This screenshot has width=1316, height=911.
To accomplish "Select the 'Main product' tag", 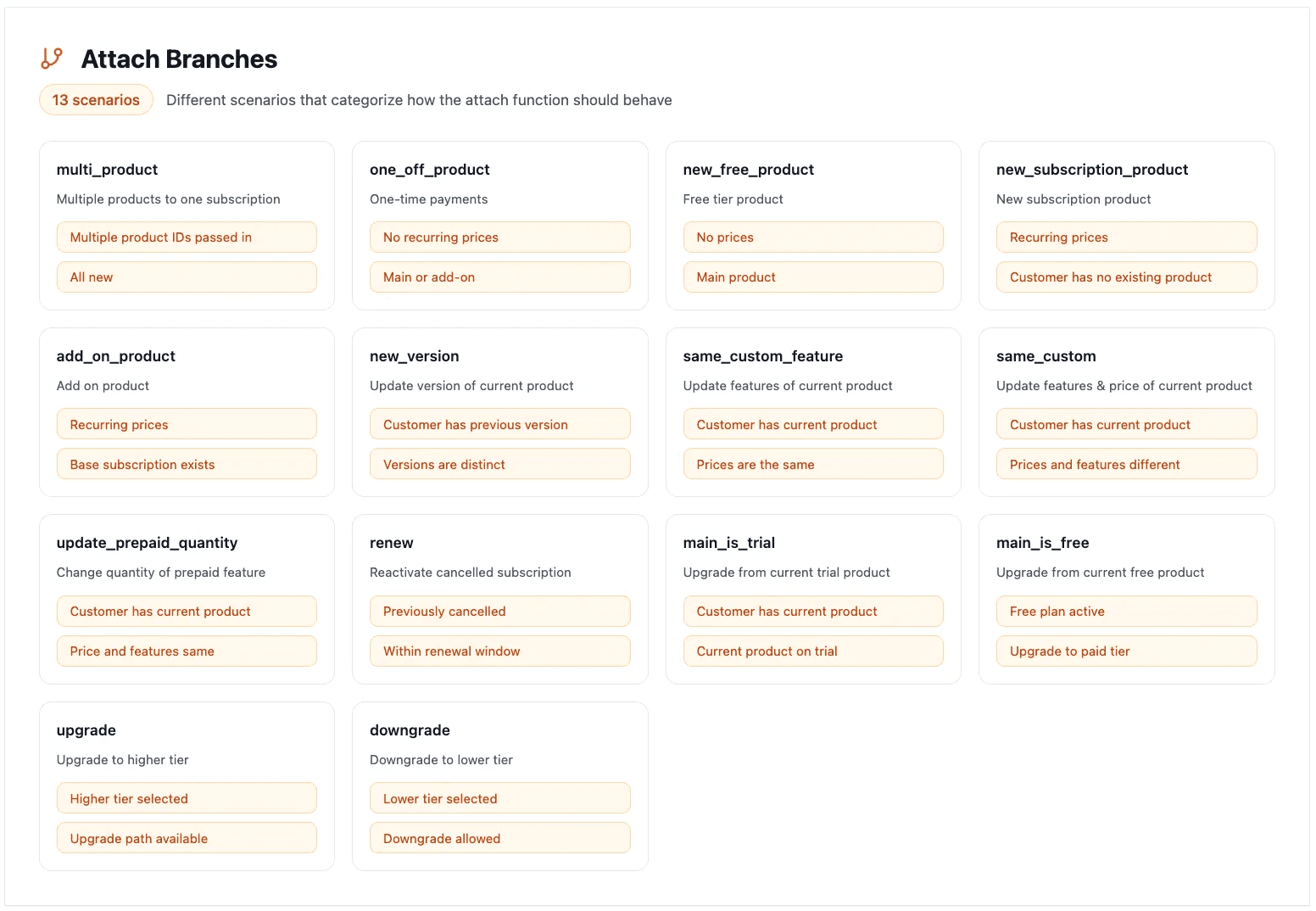I will pos(813,277).
